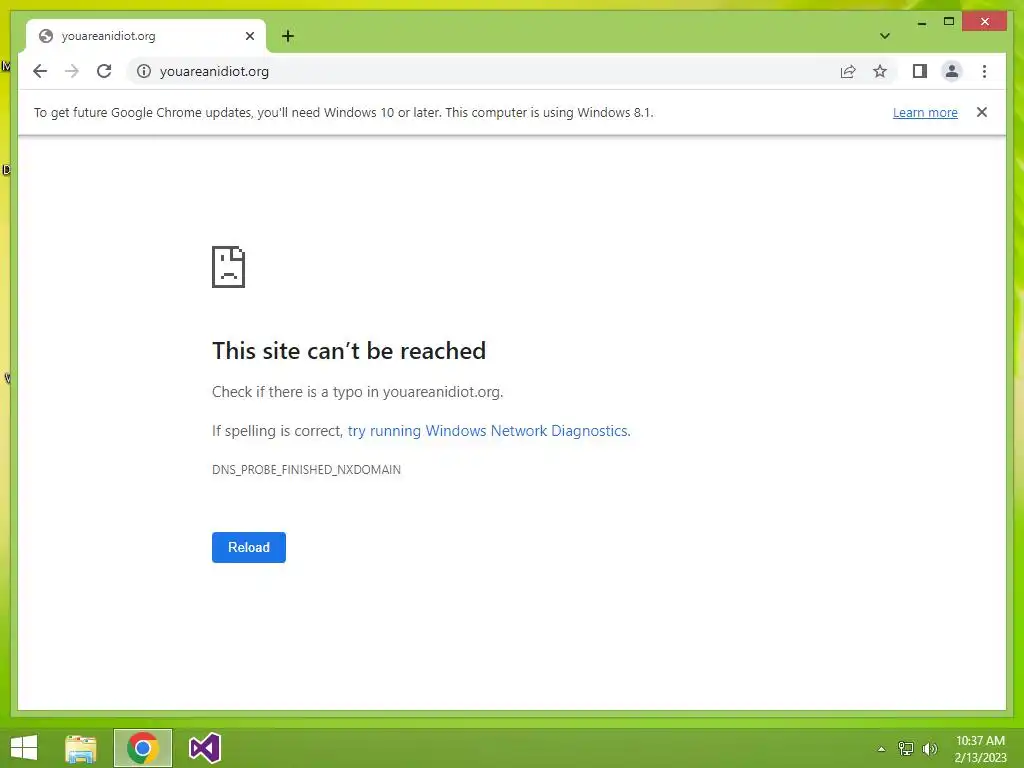Reload page via toolbar refresh icon
Image resolution: width=1024 pixels, height=768 pixels.
[x=104, y=71]
